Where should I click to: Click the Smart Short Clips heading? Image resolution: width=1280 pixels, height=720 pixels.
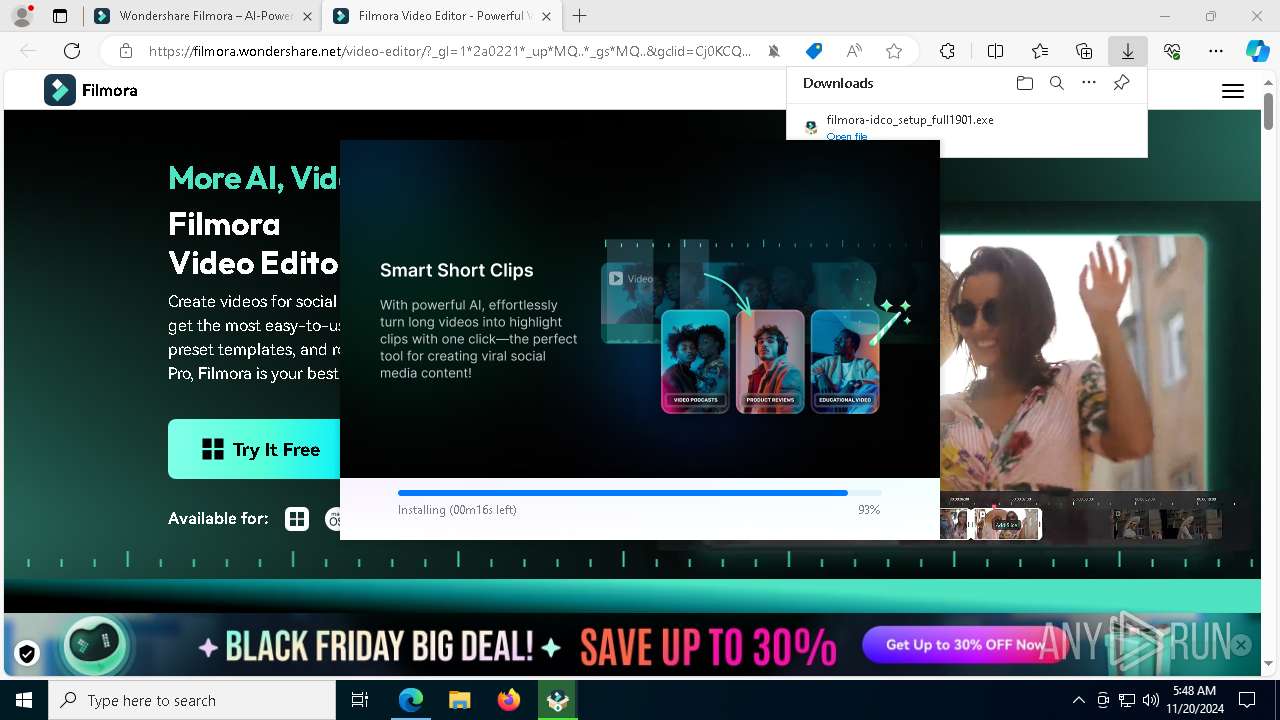457,270
